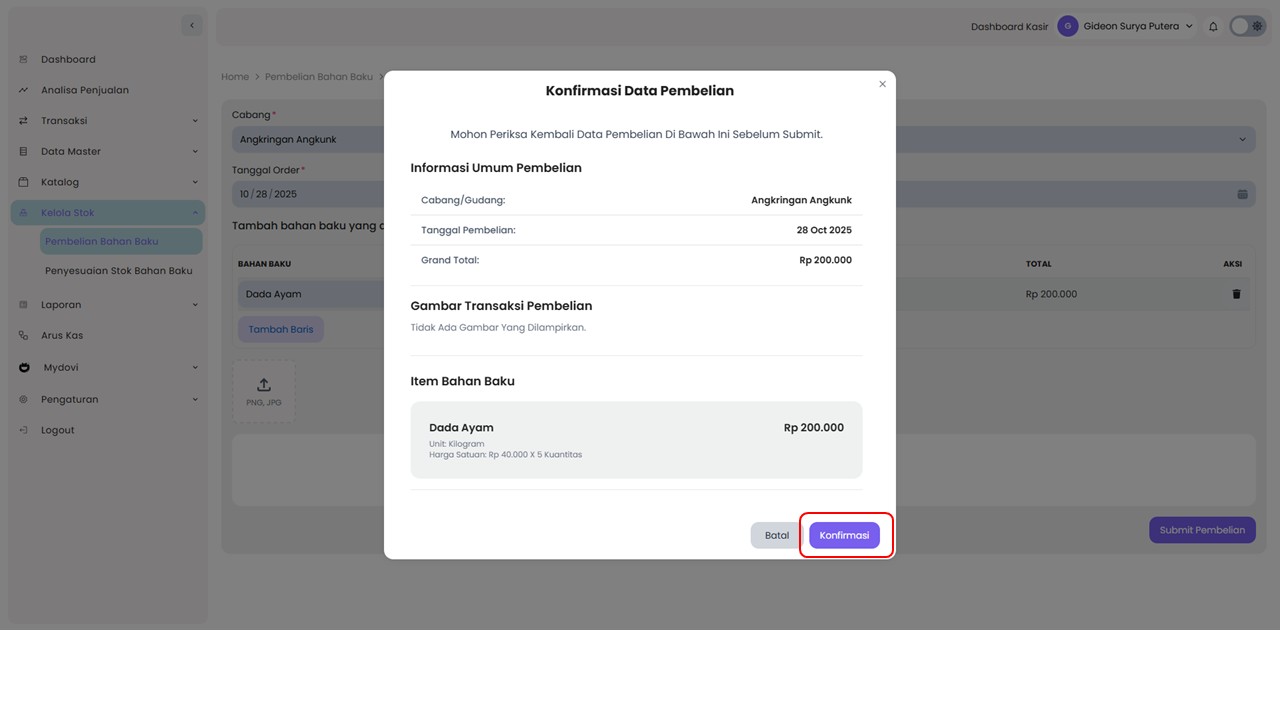This screenshot has width=1280, height=720.
Task: Go to Analisa Penjualan
Action: [84, 90]
